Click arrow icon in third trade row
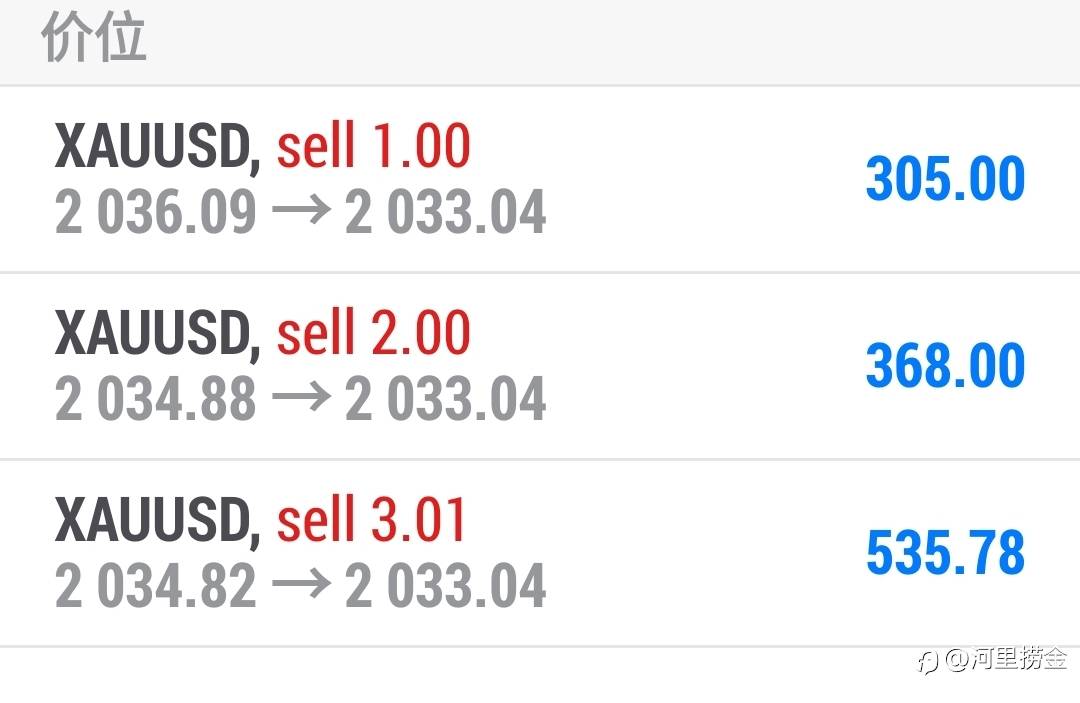This screenshot has height=703, width=1080. [x=302, y=584]
